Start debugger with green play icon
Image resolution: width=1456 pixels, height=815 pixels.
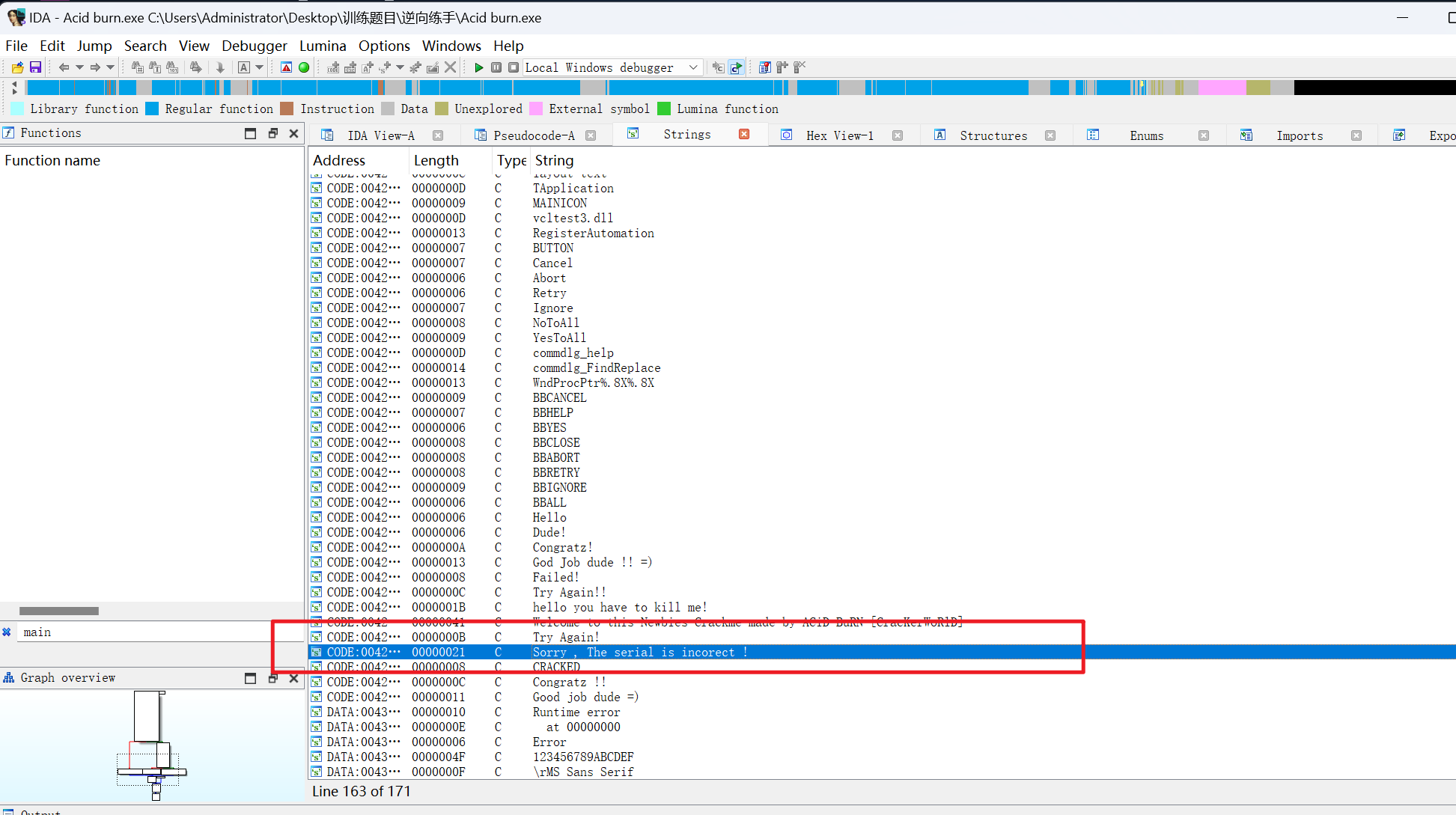[479, 67]
